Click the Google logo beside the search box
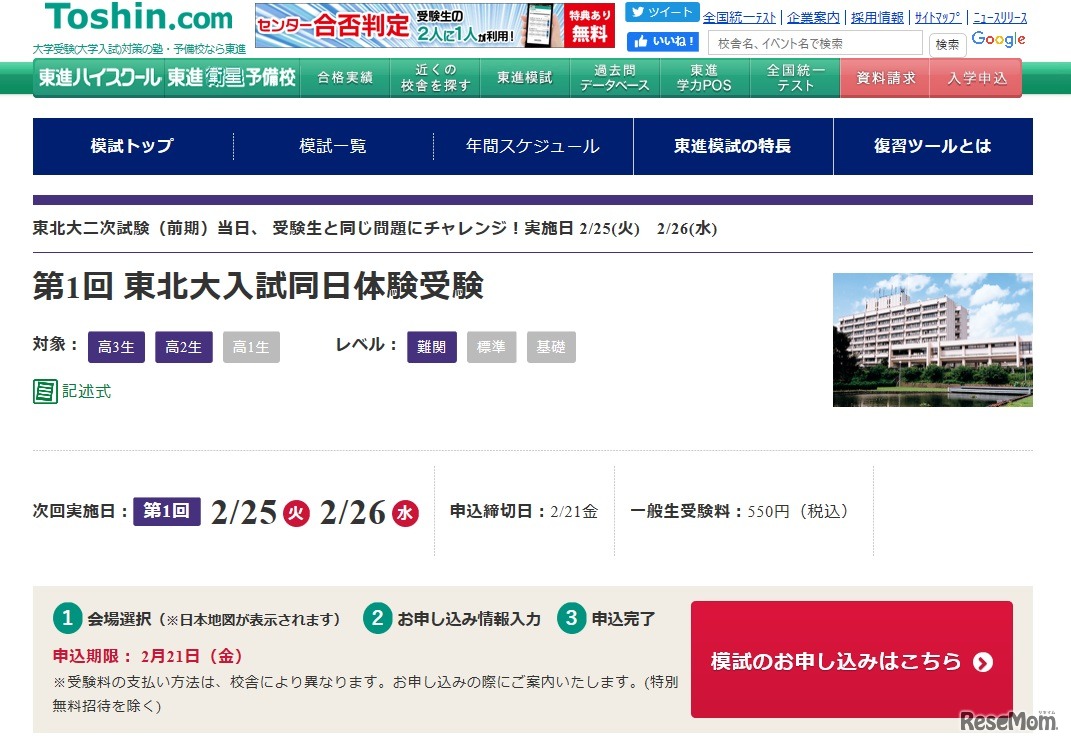1071x744 pixels. click(997, 38)
